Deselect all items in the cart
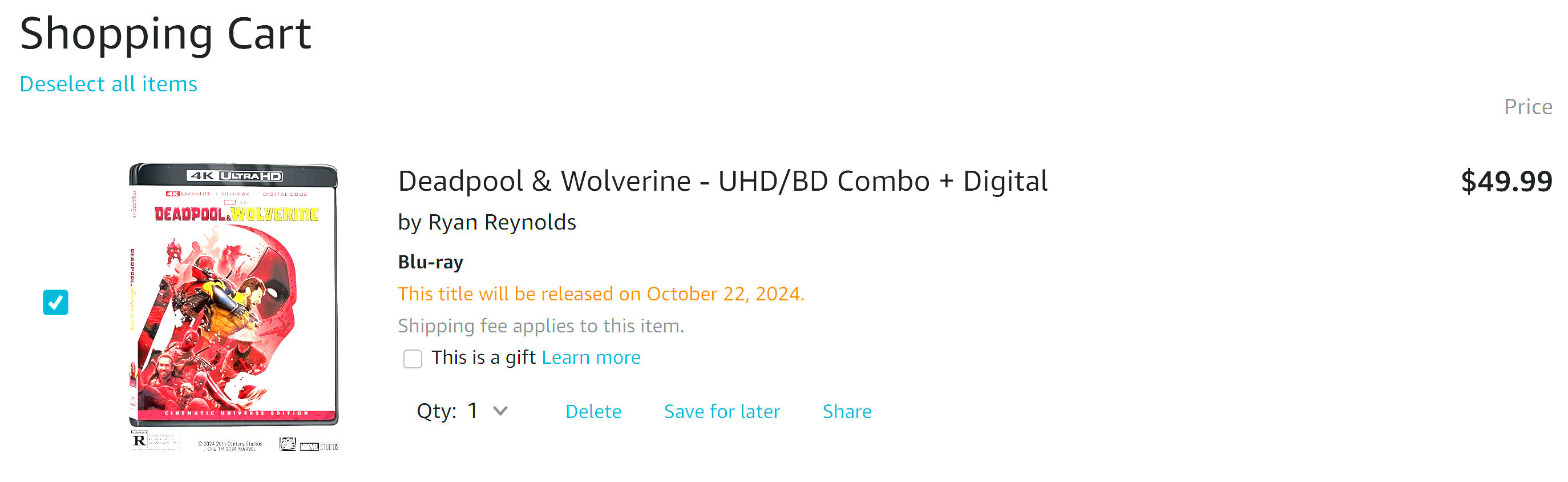The width and height of the screenshot is (1568, 482). point(108,83)
